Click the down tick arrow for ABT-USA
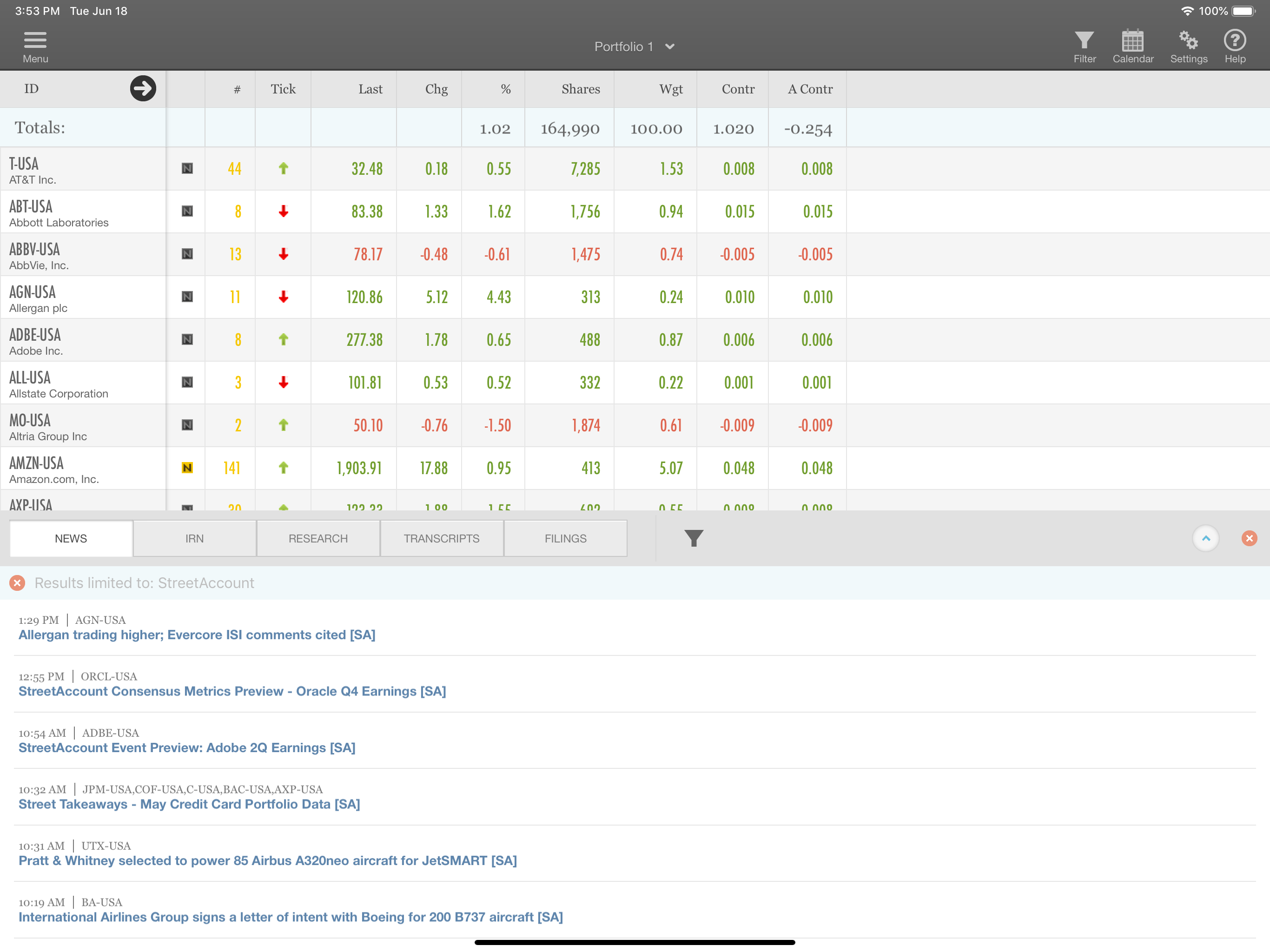Image resolution: width=1270 pixels, height=952 pixels. [284, 212]
